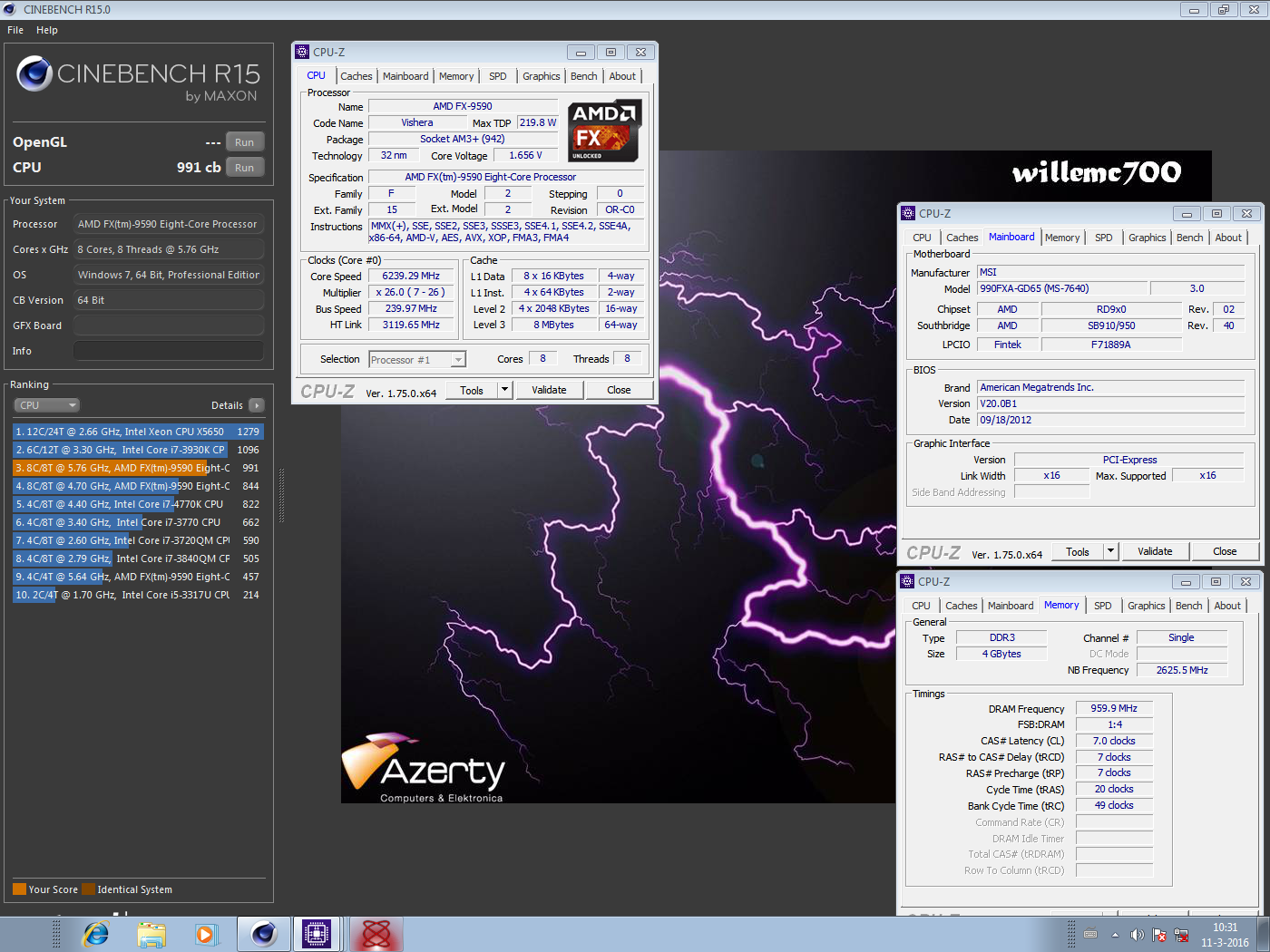This screenshot has width=1270, height=952.
Task: Click the Cinebench sphere logo
Action: [x=34, y=74]
